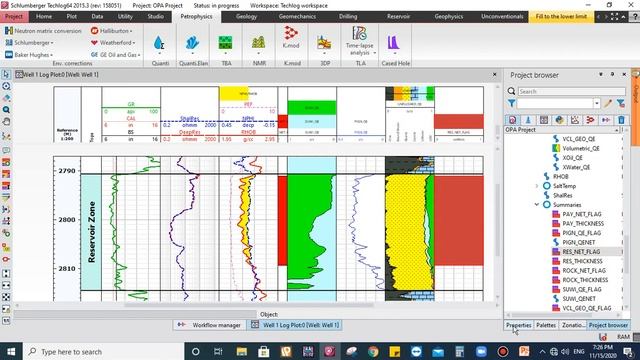640x360 pixels.
Task: Click the first pink document icon in browser toolbar
Action: coord(512,120)
